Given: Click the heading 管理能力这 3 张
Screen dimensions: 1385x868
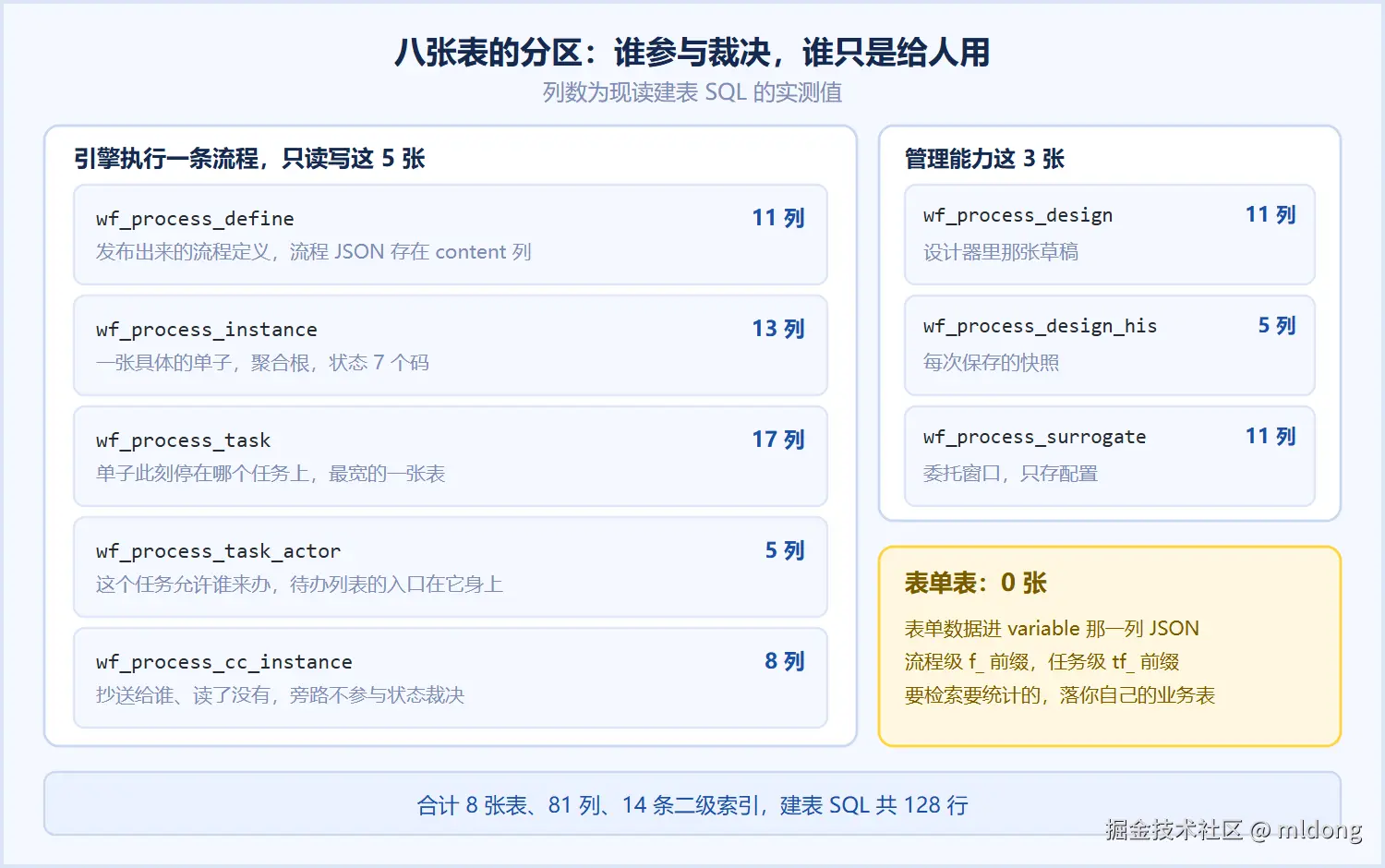Looking at the screenshot, I should point(984,159).
